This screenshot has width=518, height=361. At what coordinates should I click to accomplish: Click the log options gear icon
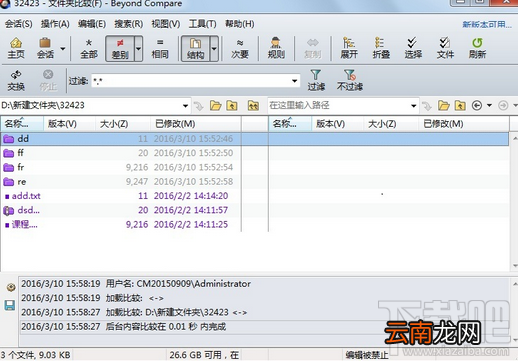(11, 287)
